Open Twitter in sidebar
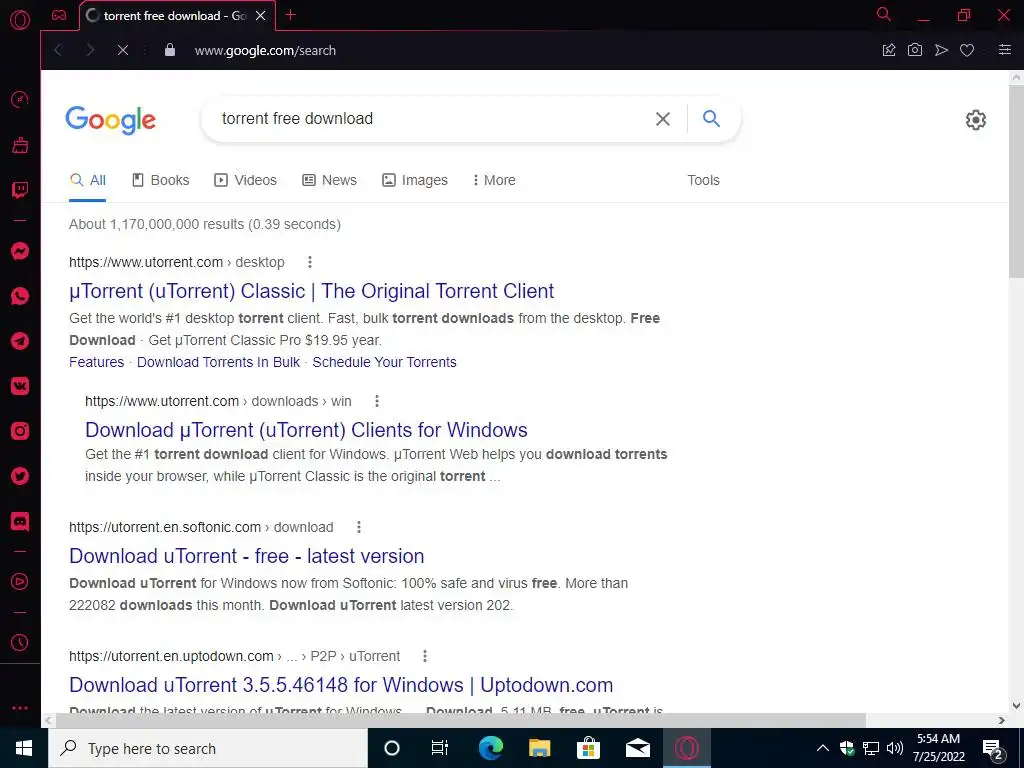The height and width of the screenshot is (768, 1024). tap(20, 476)
